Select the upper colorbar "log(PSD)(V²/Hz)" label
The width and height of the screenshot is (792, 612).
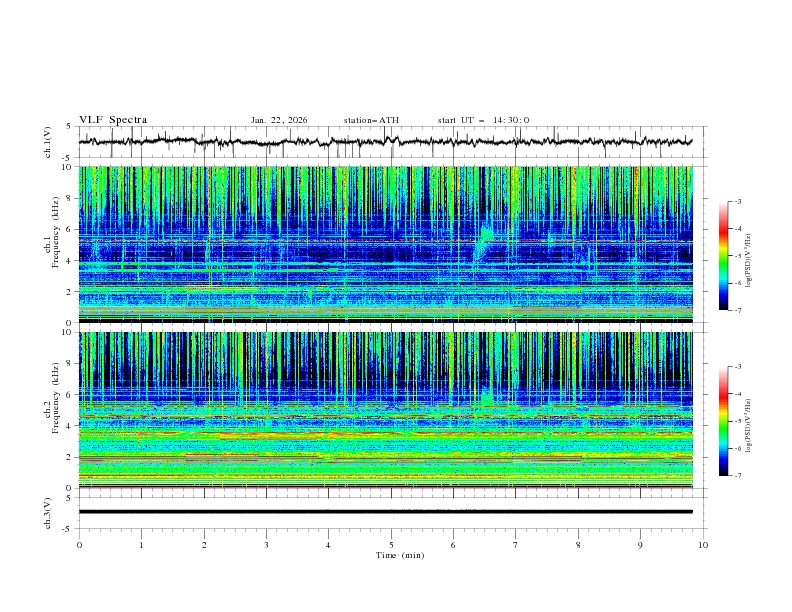point(749,261)
